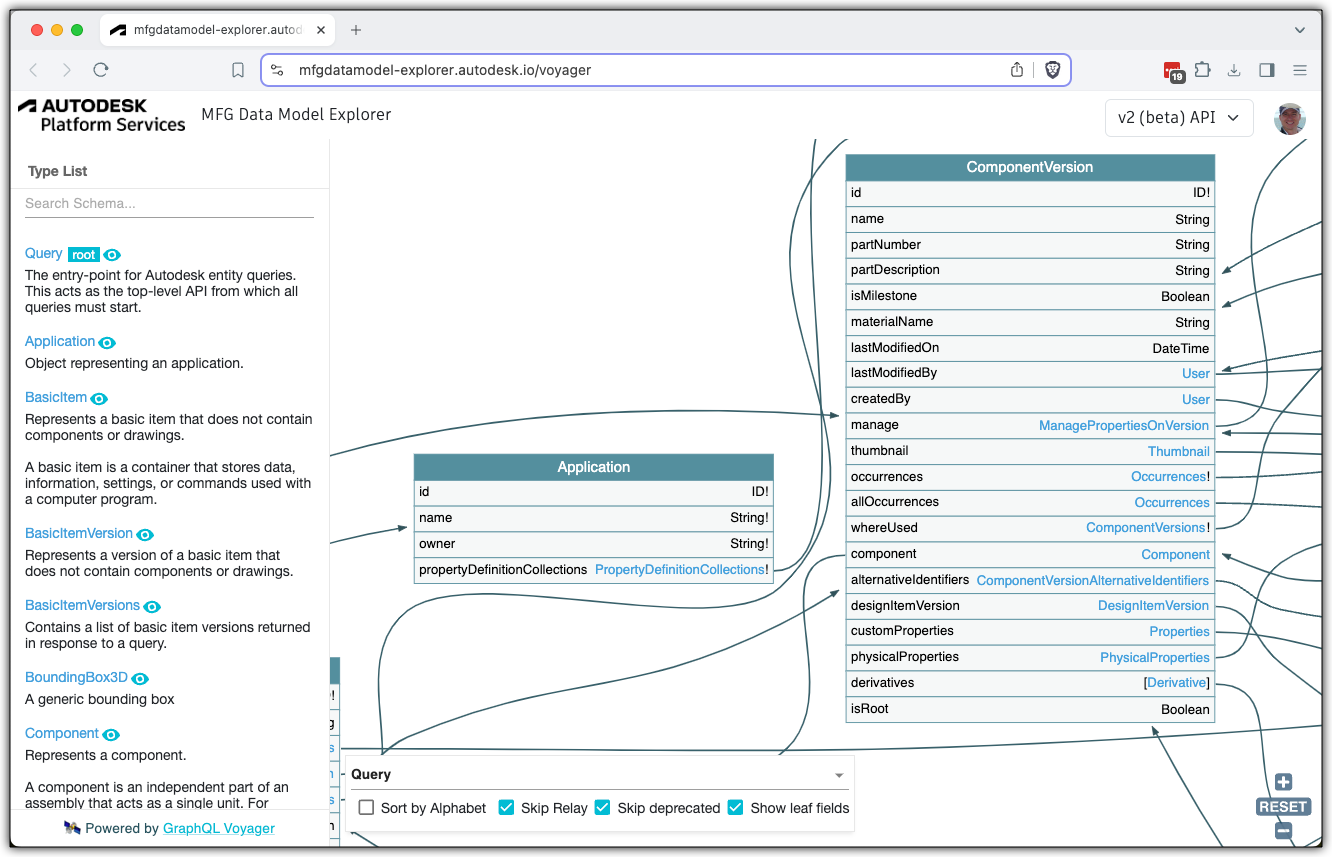
Task: Open the tab search chevron
Action: tap(1300, 30)
